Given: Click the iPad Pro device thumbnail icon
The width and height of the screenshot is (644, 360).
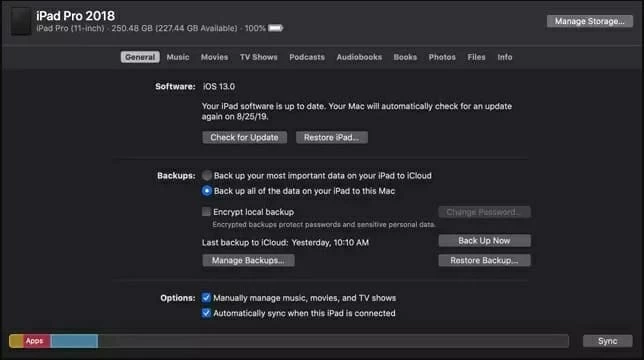Looking at the screenshot, I should [x=21, y=21].
